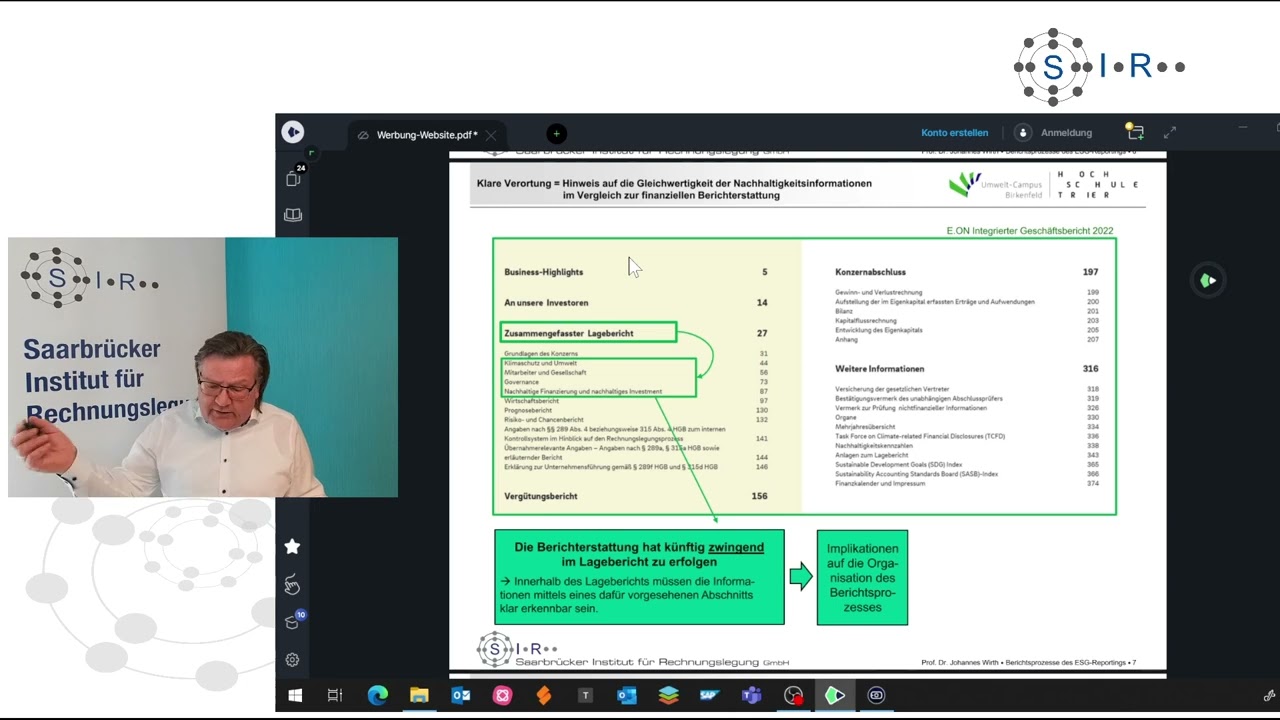Close the Werbung-Website.pdf tab
Image resolution: width=1280 pixels, height=720 pixels.
(491, 135)
